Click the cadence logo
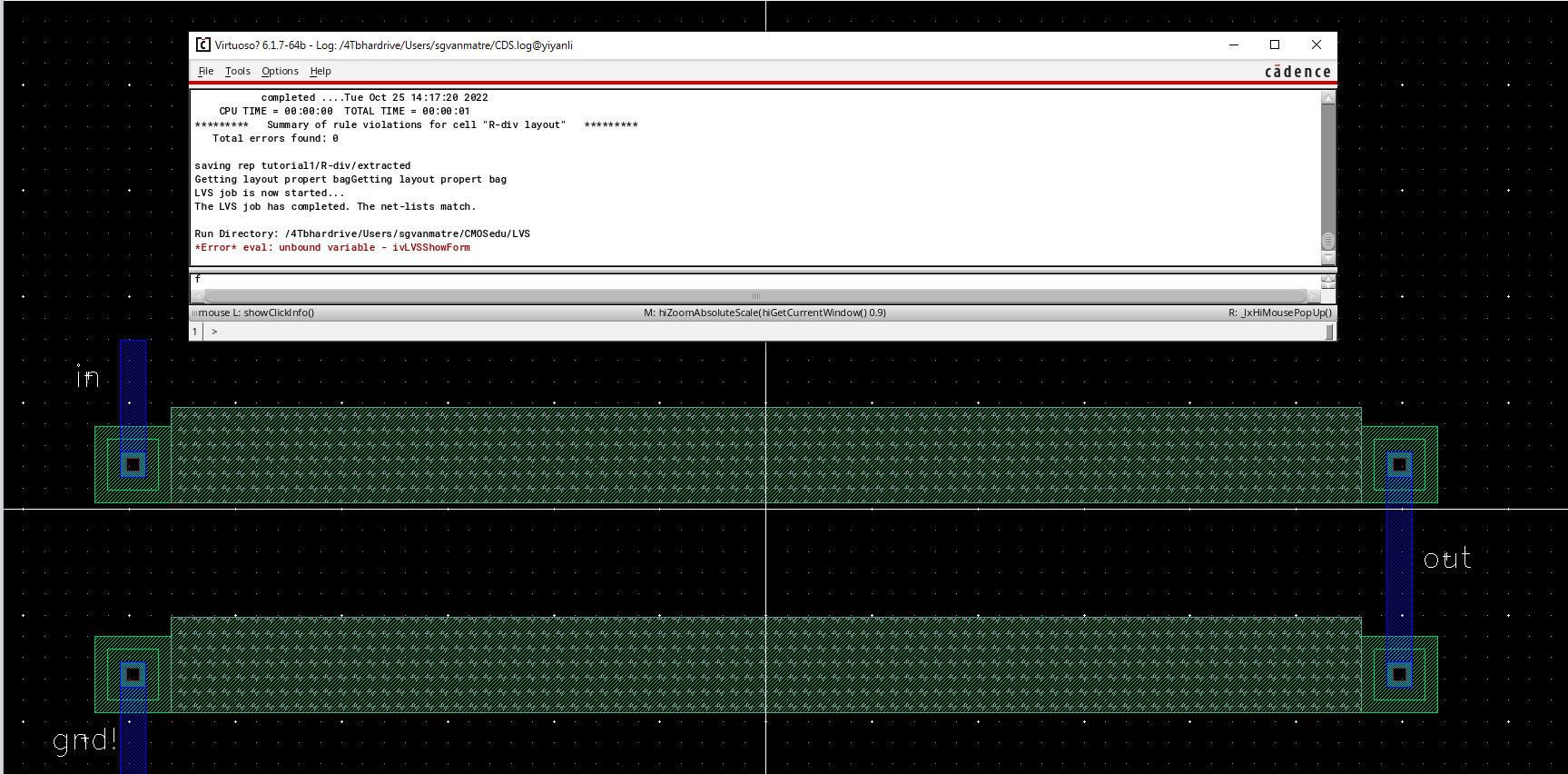Screen dimensions: 1568x774 [x=1297, y=72]
